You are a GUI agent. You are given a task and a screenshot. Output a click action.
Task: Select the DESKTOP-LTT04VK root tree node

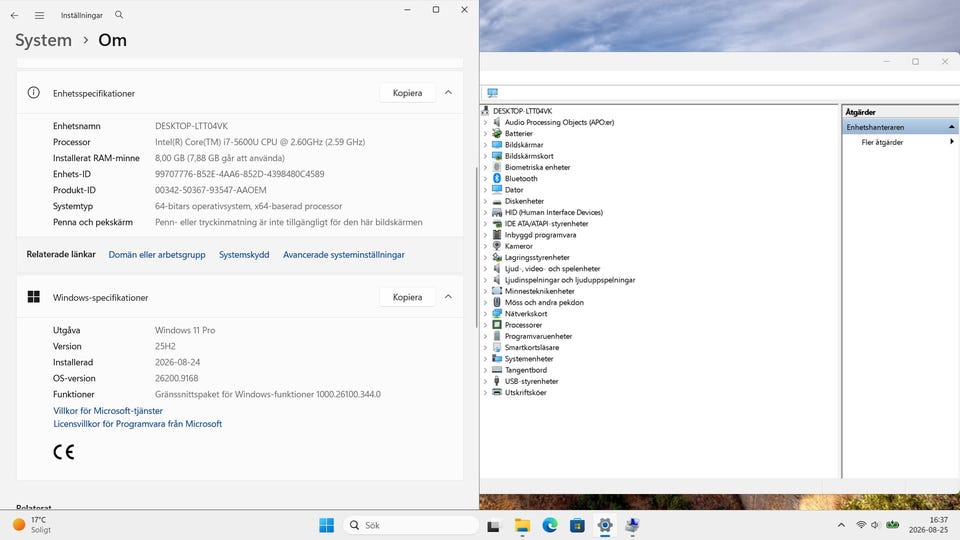(522, 111)
